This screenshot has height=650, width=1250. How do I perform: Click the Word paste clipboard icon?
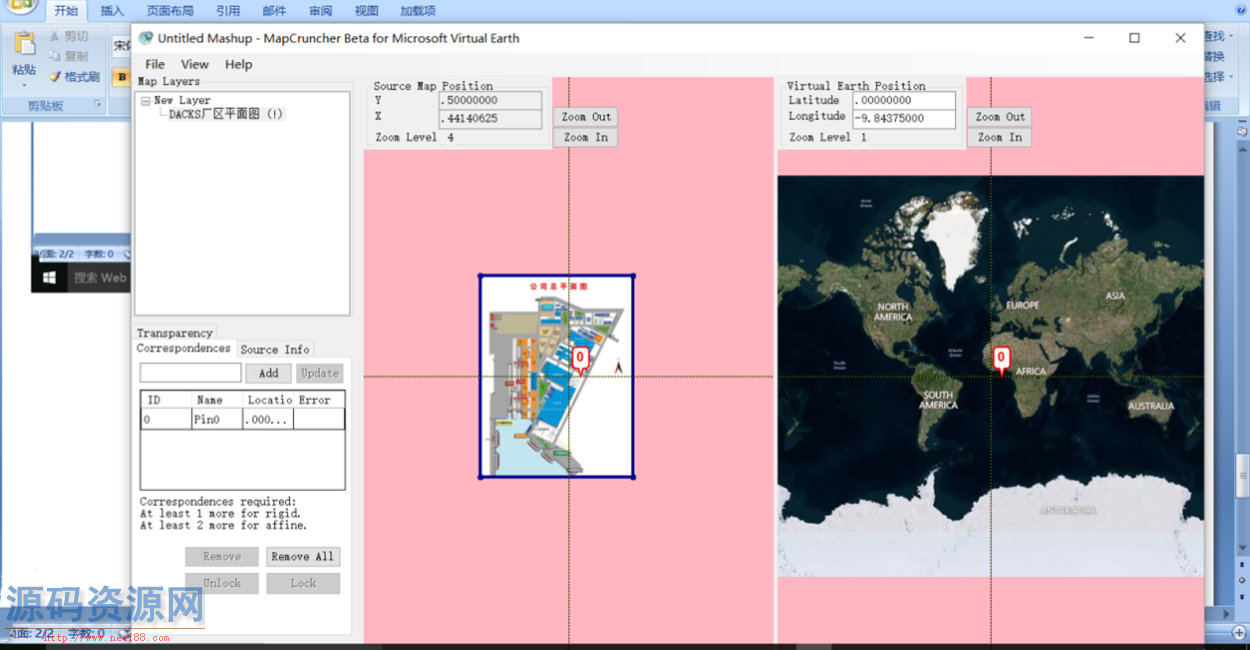24,46
